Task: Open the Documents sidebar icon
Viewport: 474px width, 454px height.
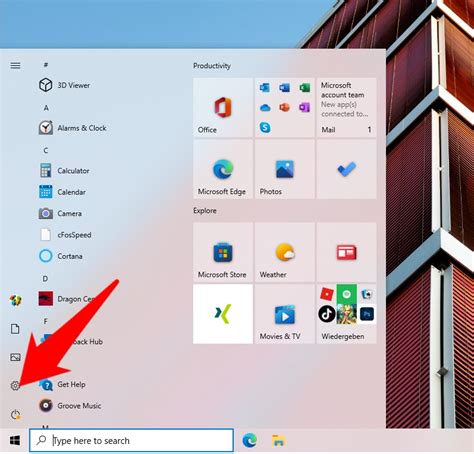Action: coord(15,329)
